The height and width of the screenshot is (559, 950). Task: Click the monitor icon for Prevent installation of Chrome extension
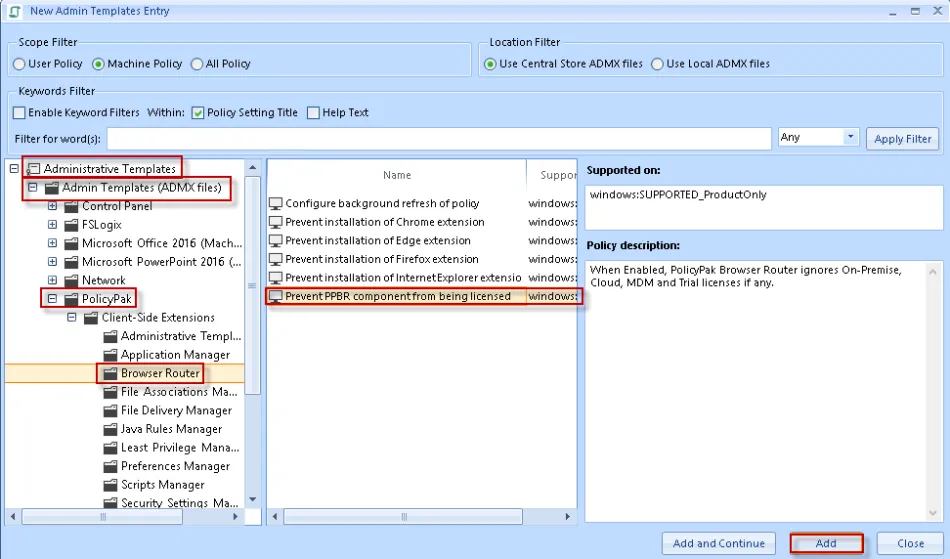tap(276, 222)
